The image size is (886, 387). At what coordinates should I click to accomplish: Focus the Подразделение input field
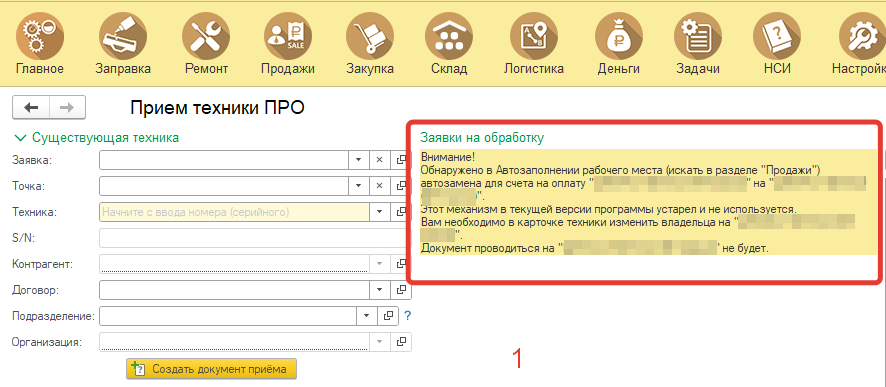tap(228, 316)
